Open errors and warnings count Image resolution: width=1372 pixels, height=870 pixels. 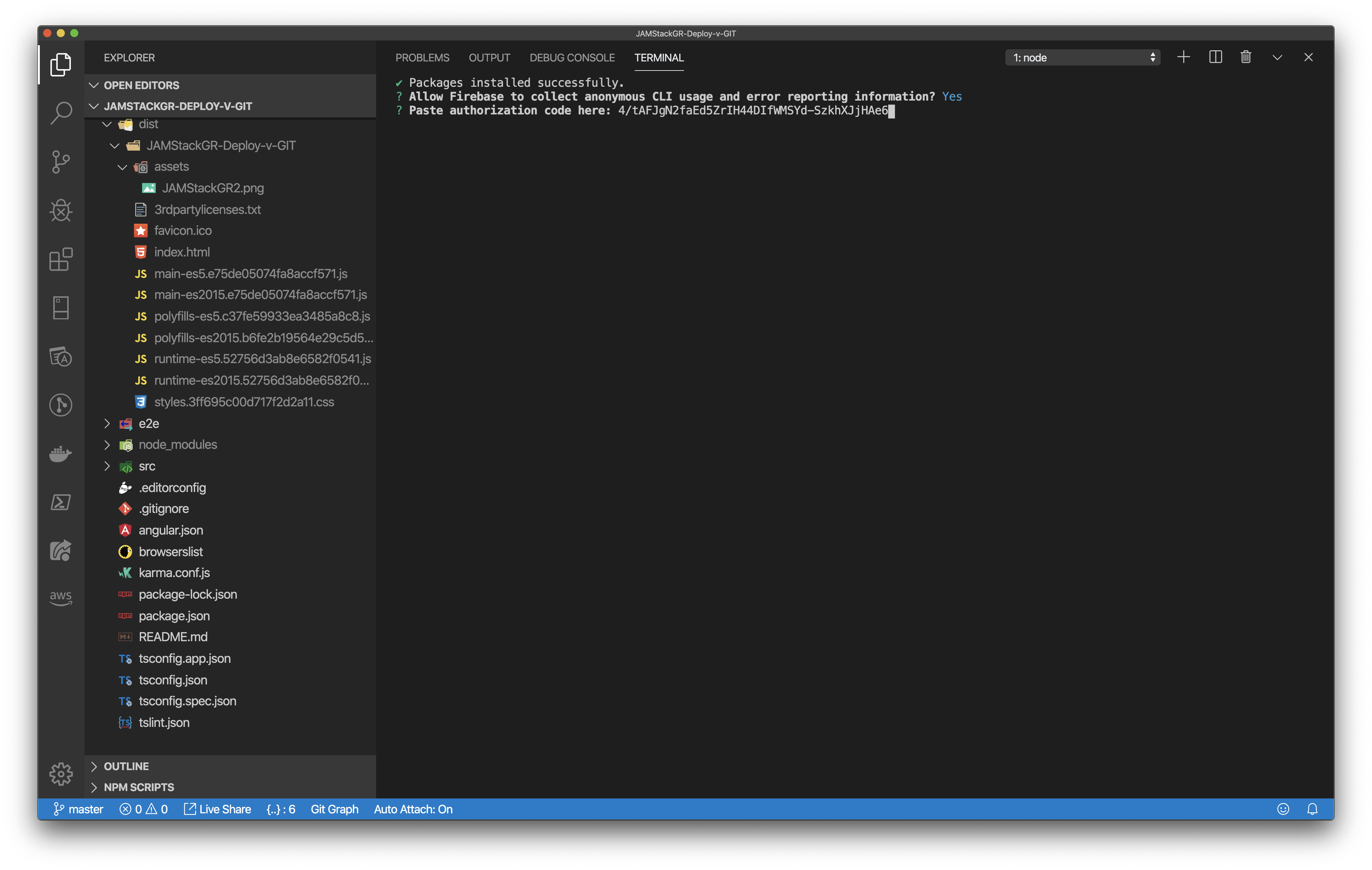point(143,809)
